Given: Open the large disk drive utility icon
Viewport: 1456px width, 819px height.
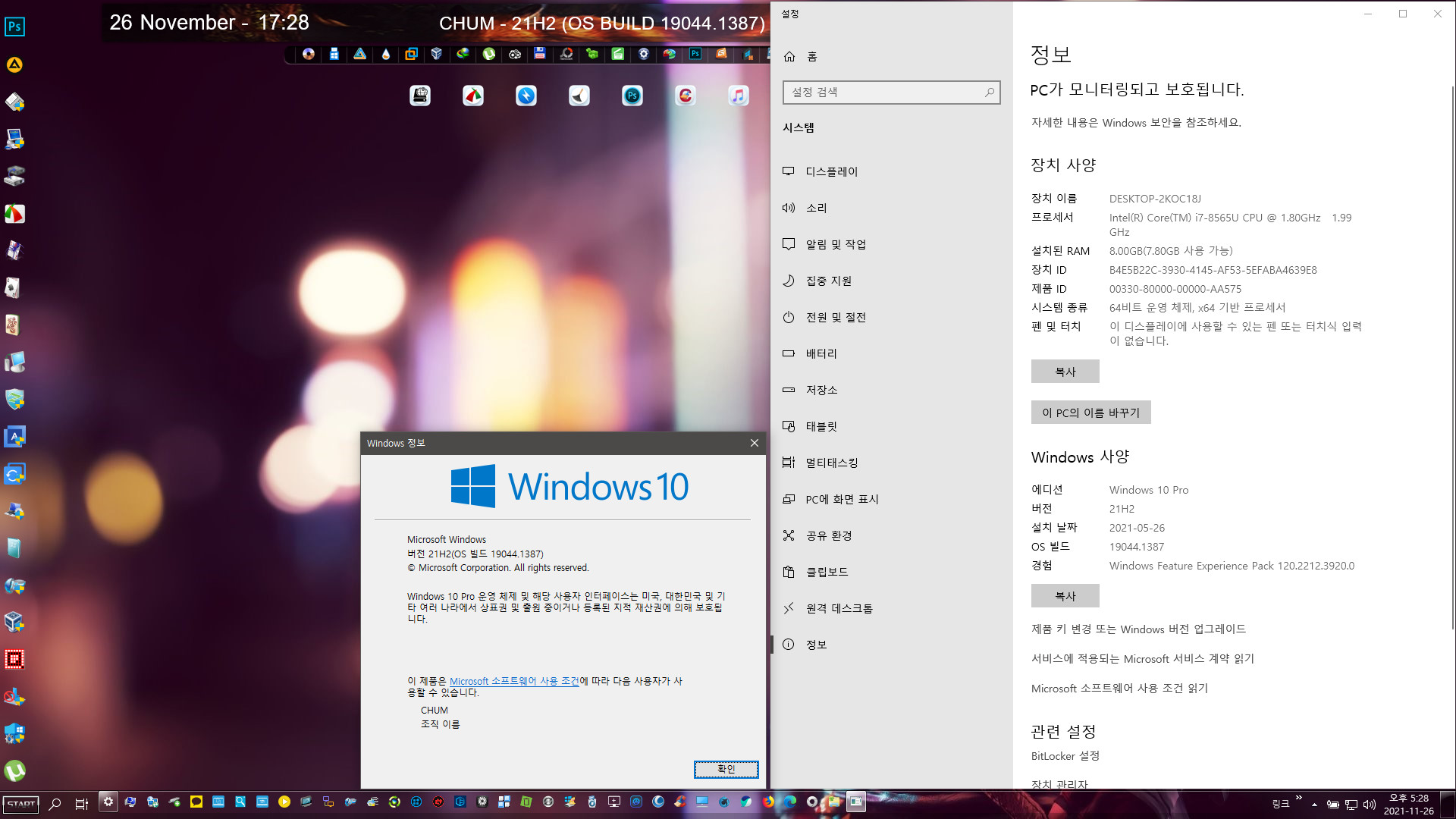Looking at the screenshot, I should [420, 96].
